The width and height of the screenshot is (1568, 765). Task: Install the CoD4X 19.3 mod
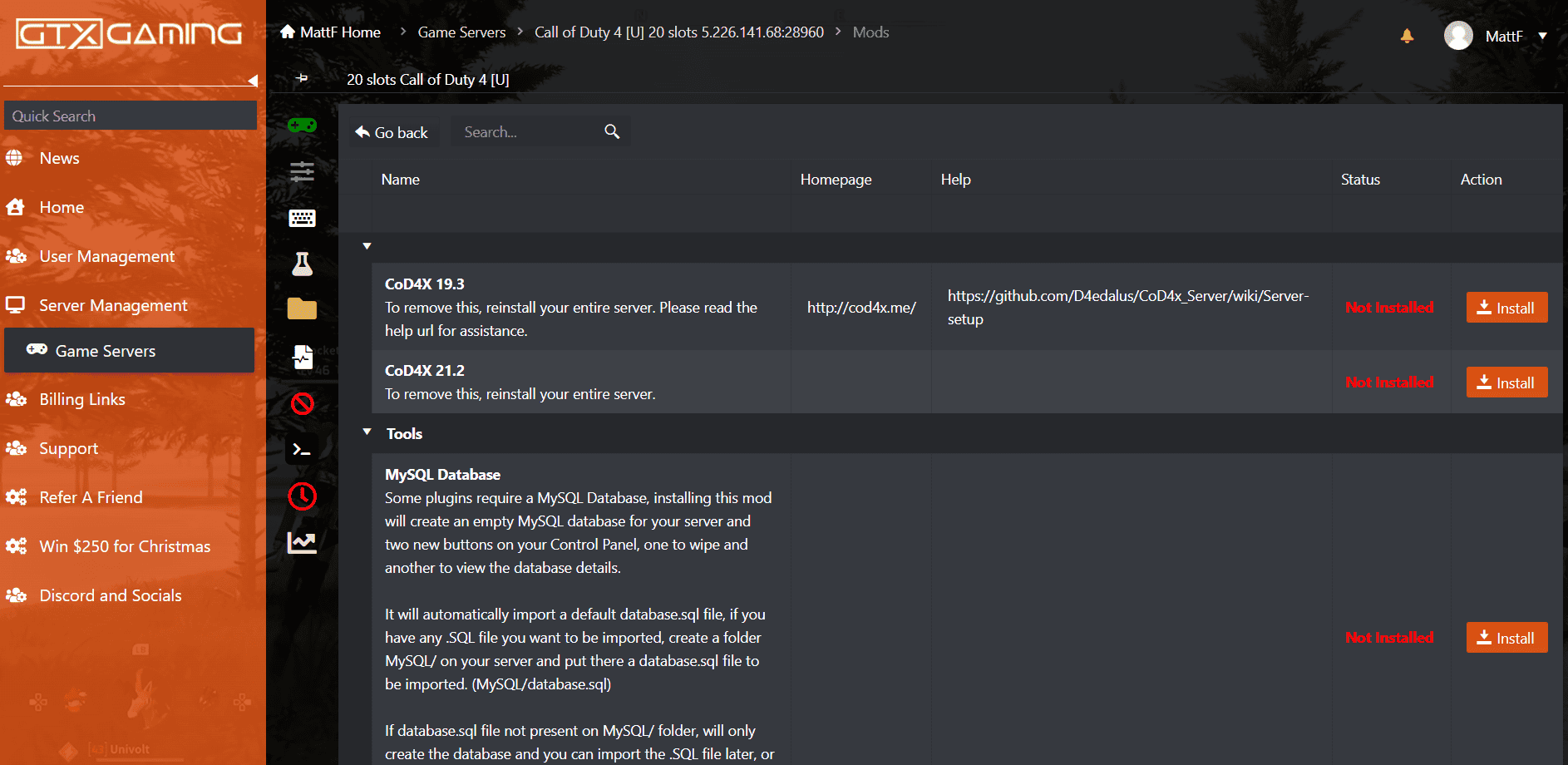1506,308
